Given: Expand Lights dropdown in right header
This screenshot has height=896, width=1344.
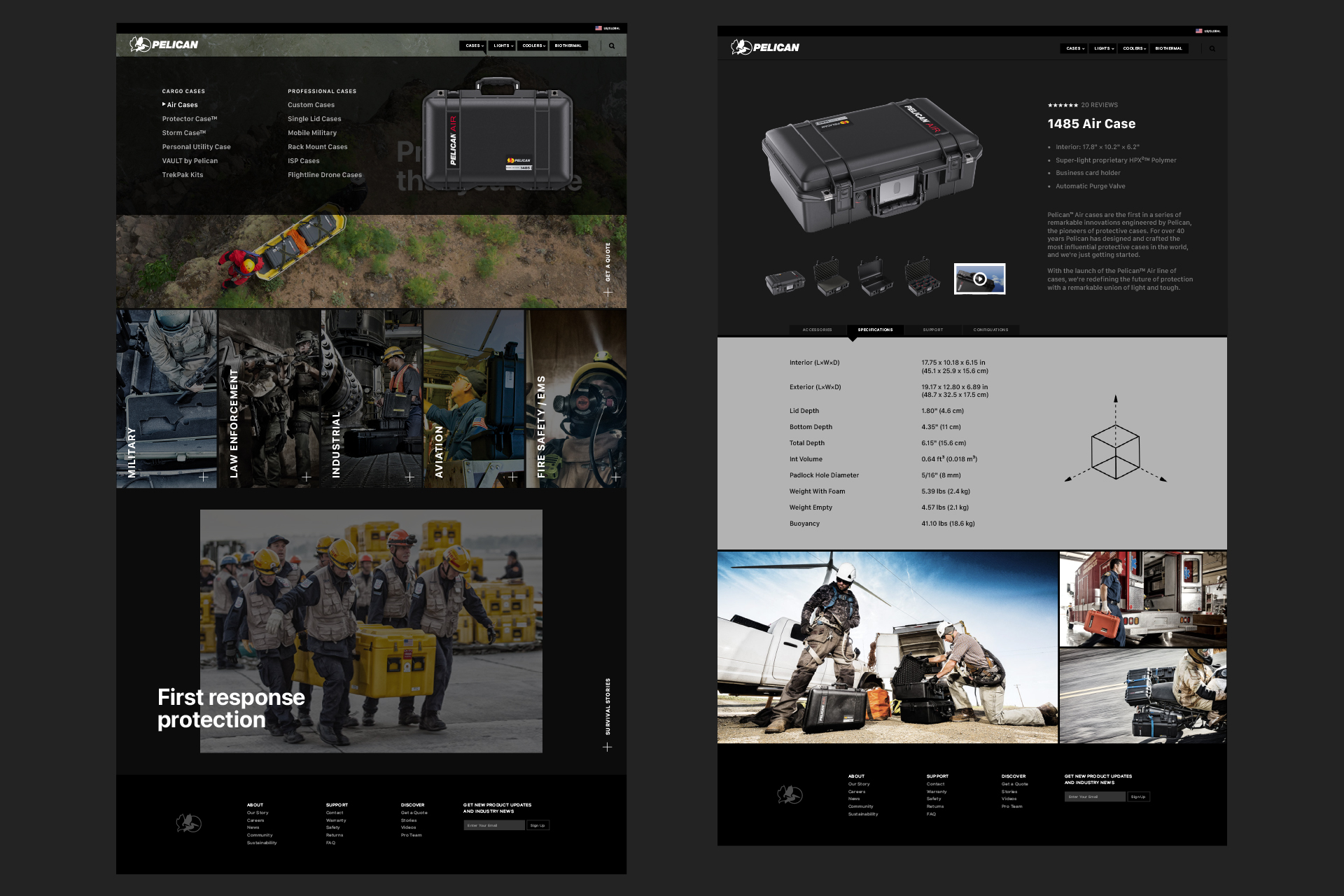Looking at the screenshot, I should click(1103, 49).
